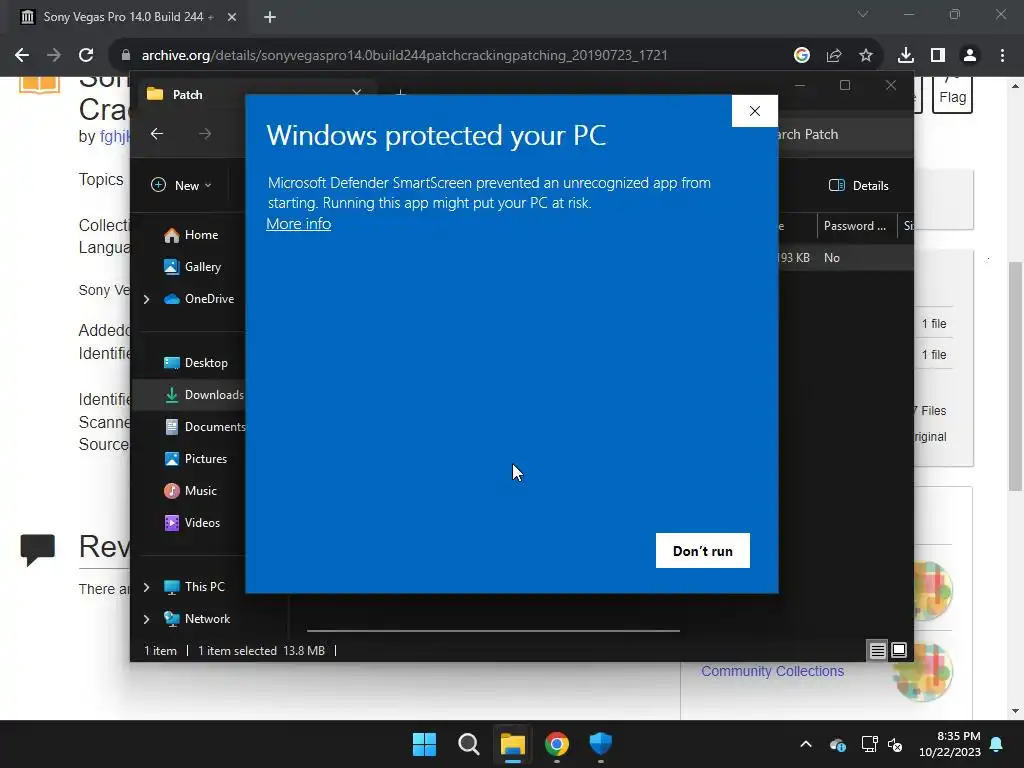Viewport: 1024px width, 768px height.
Task: Click the archive.org address bar
Action: click(x=404, y=56)
